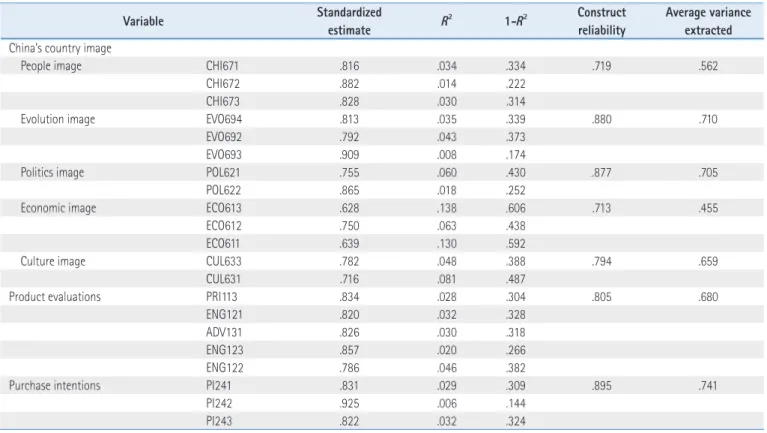Click the 'Average variance extracted' column header
This screenshot has height=433, width=767.
pyautogui.click(x=708, y=21)
